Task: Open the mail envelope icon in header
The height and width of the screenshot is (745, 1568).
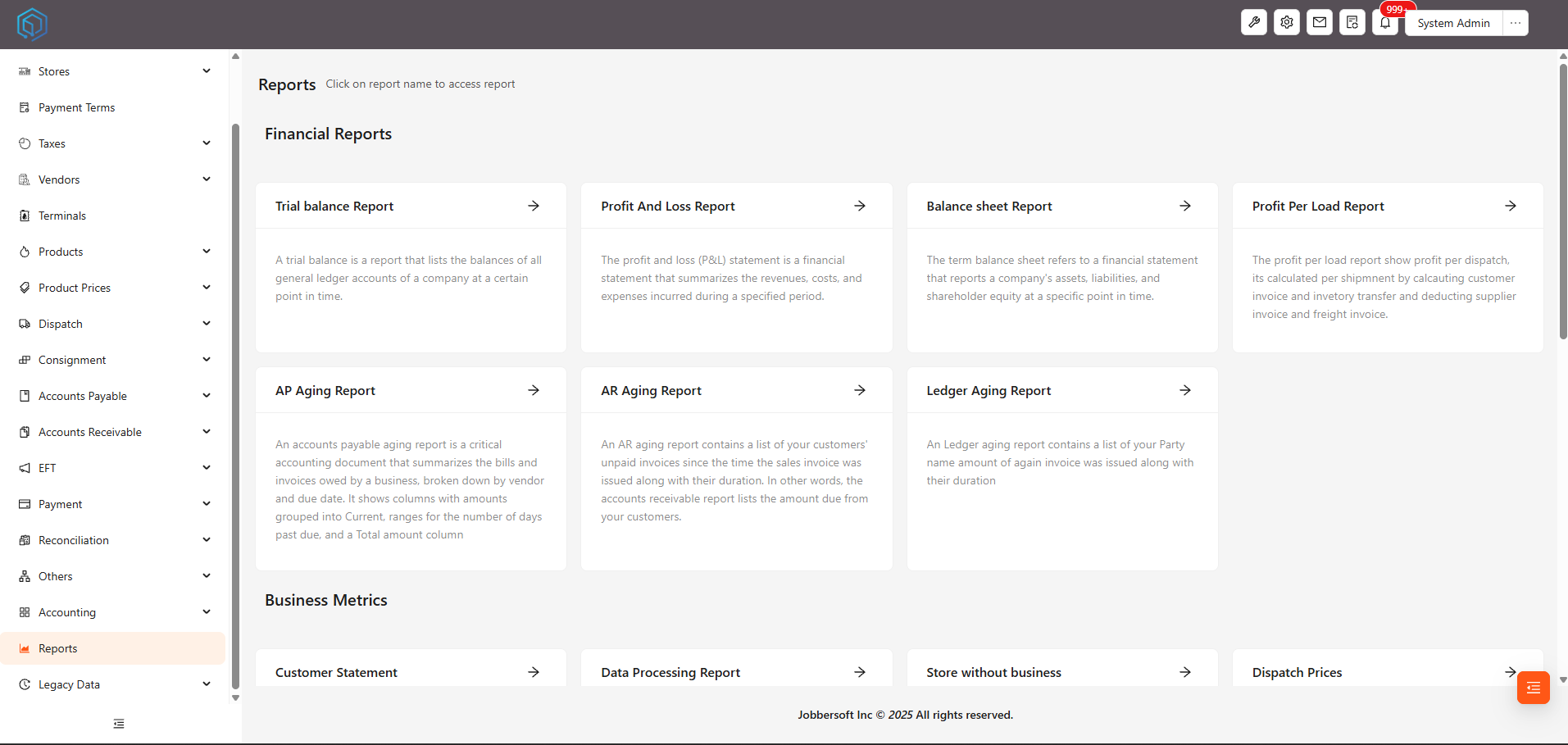Action: [1320, 23]
